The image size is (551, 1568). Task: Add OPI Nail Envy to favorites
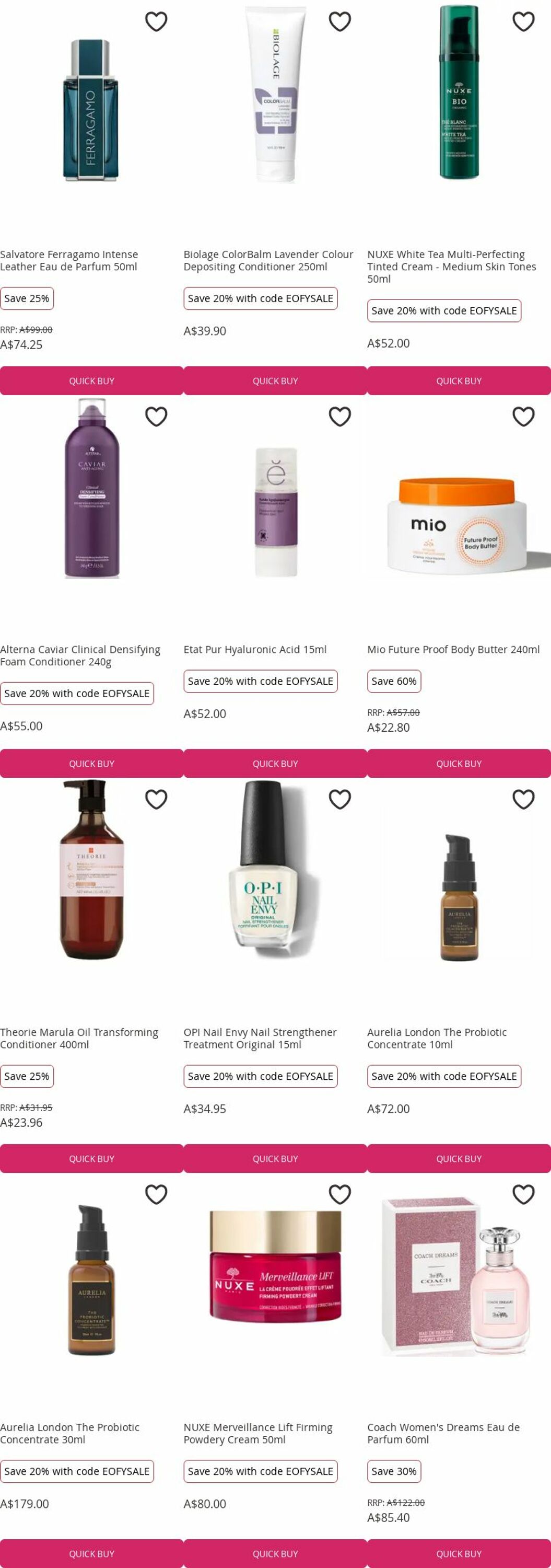click(340, 799)
